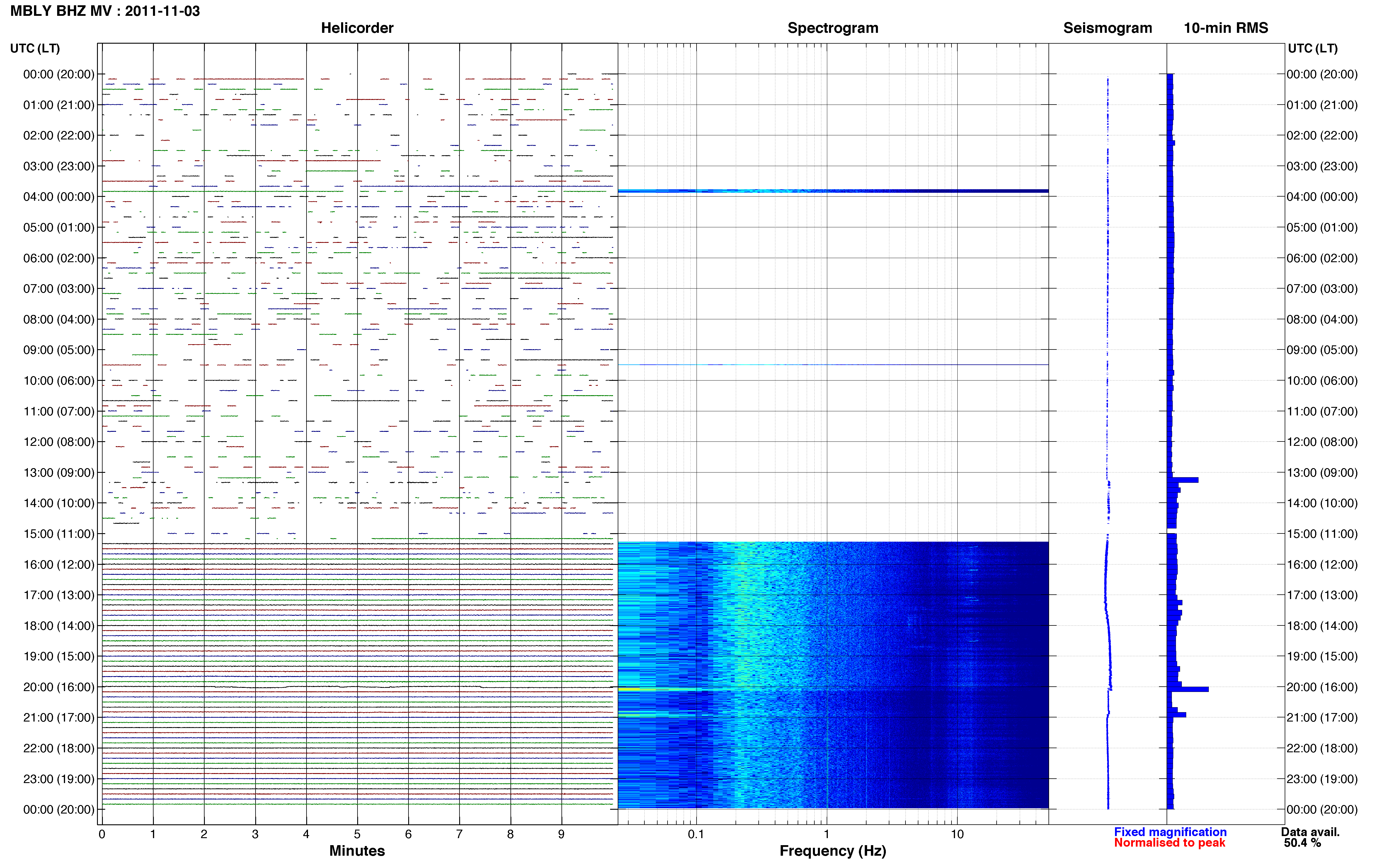
Task: Click the '06:00 (02:00)' tick on the Helicorder axis
Action: (x=59, y=258)
